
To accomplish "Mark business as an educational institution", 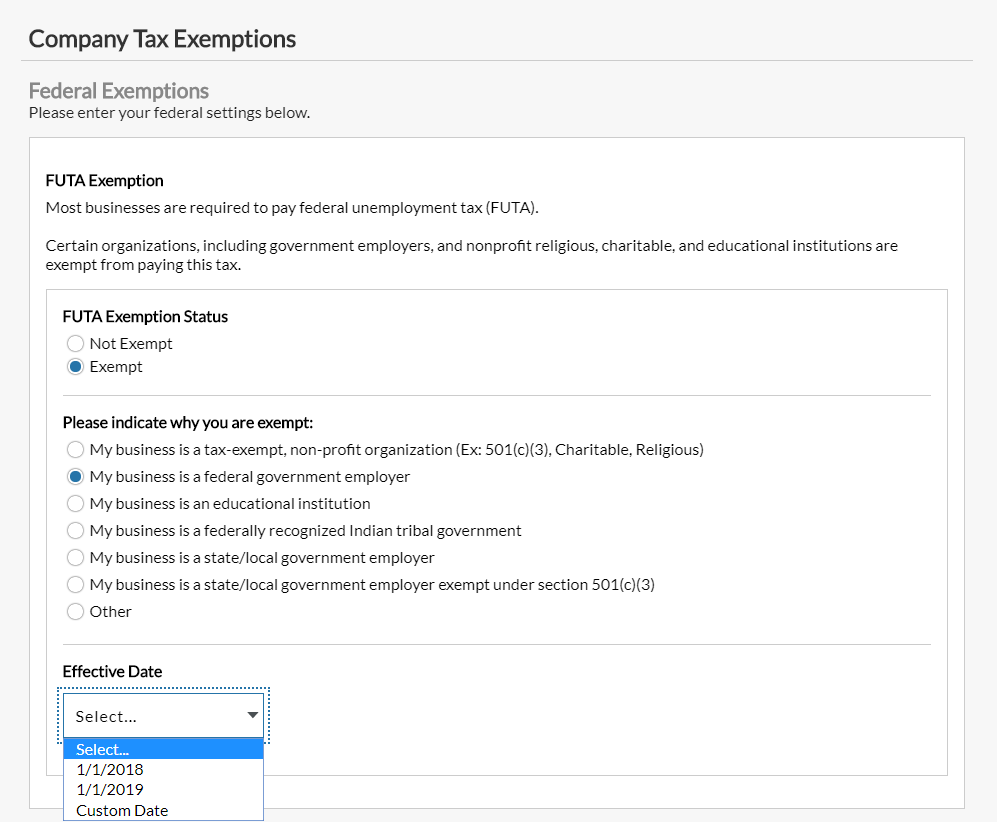I will tap(75, 503).
